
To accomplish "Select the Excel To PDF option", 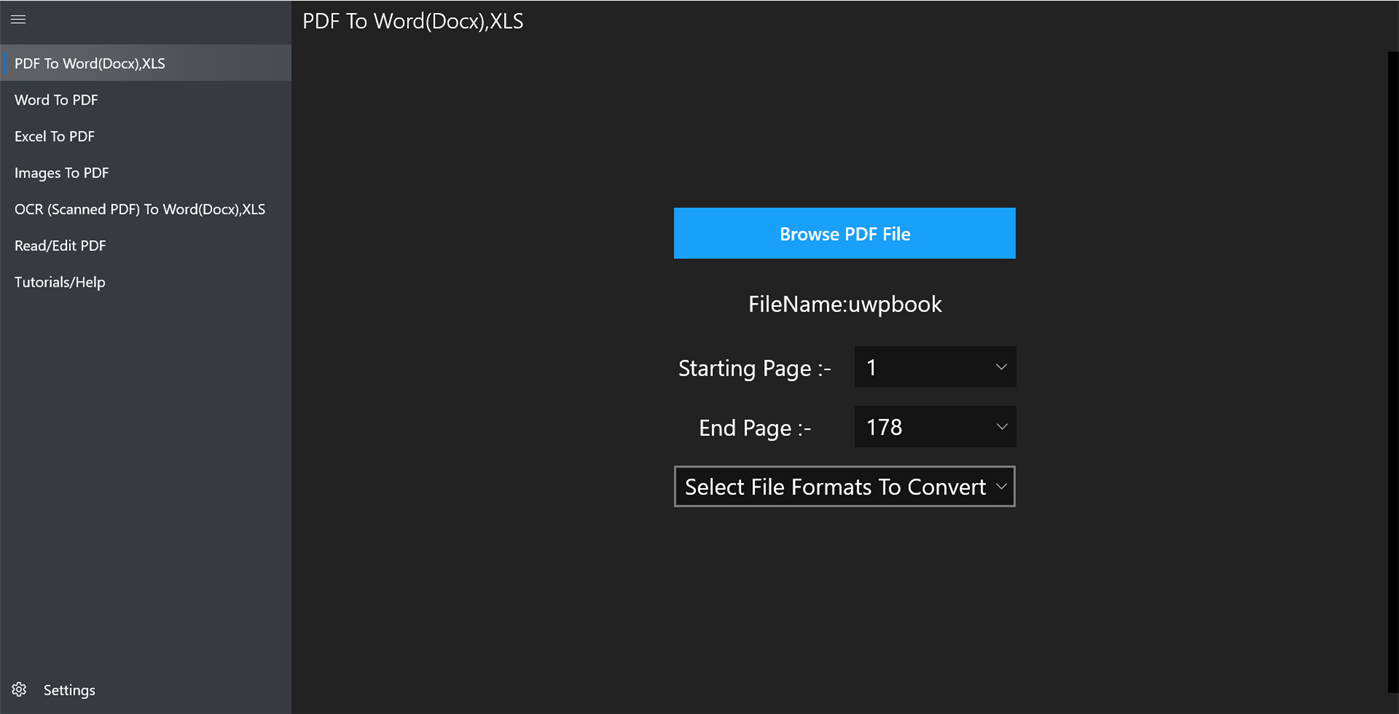I will click(54, 136).
